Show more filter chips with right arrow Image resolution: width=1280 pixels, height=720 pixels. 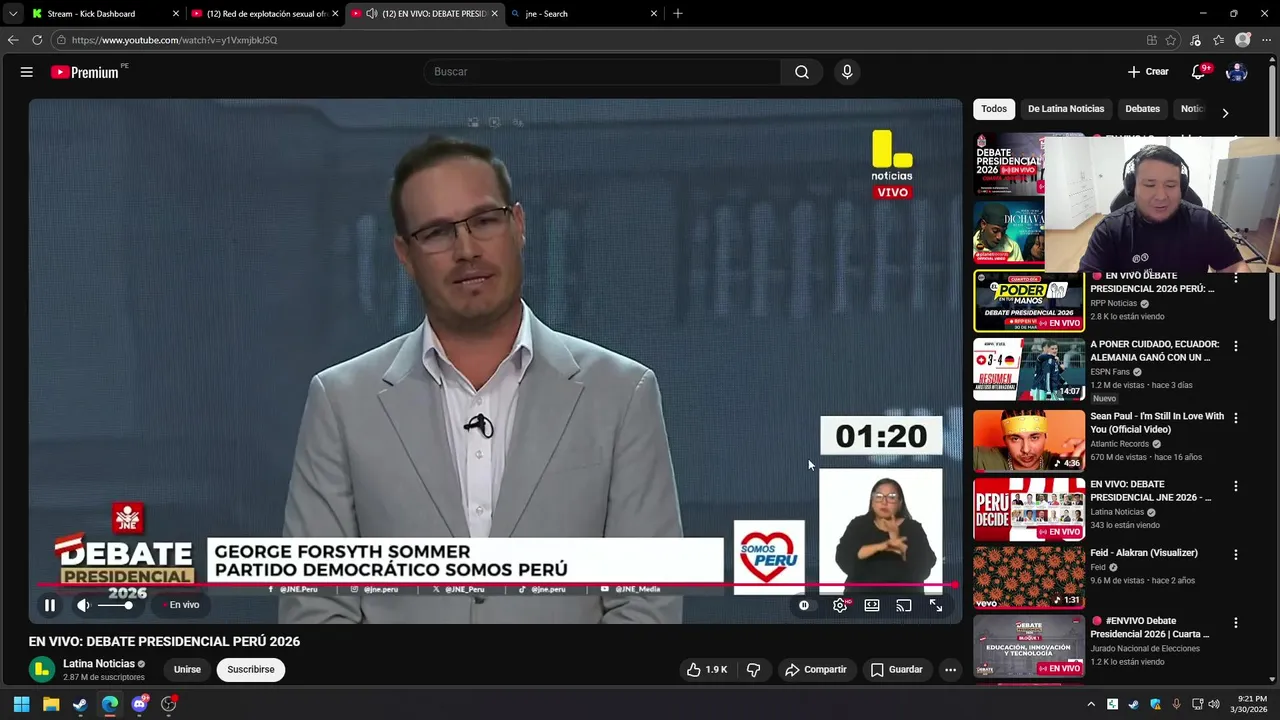point(1225,113)
